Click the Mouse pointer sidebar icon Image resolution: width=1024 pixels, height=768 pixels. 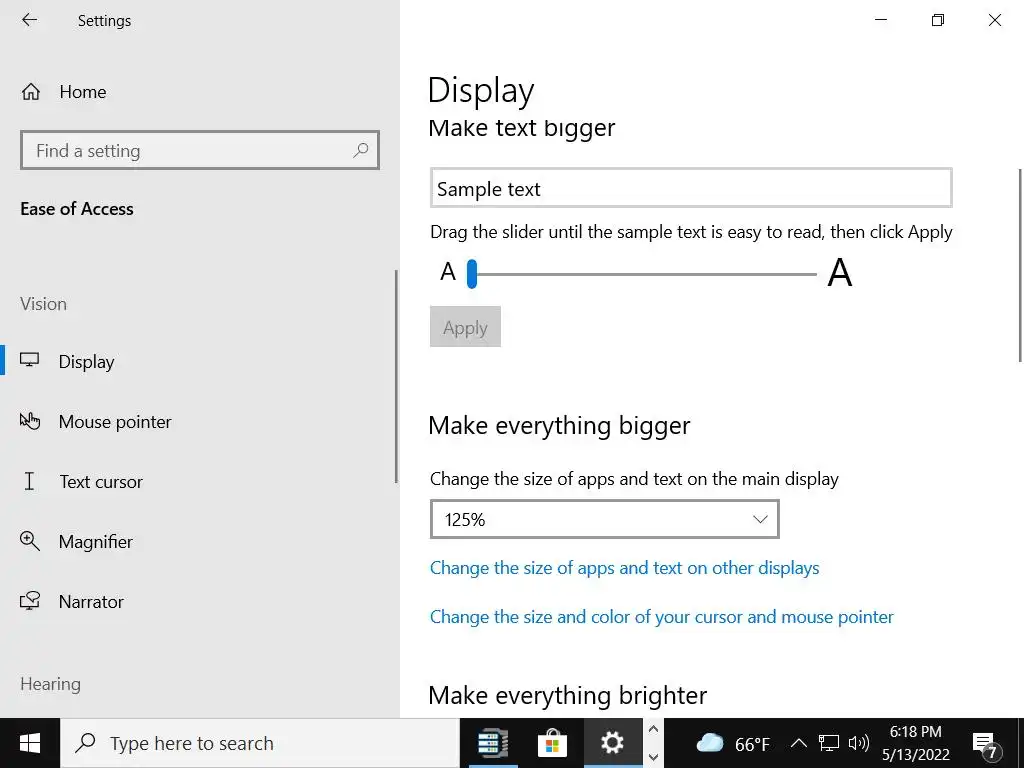pos(29,421)
